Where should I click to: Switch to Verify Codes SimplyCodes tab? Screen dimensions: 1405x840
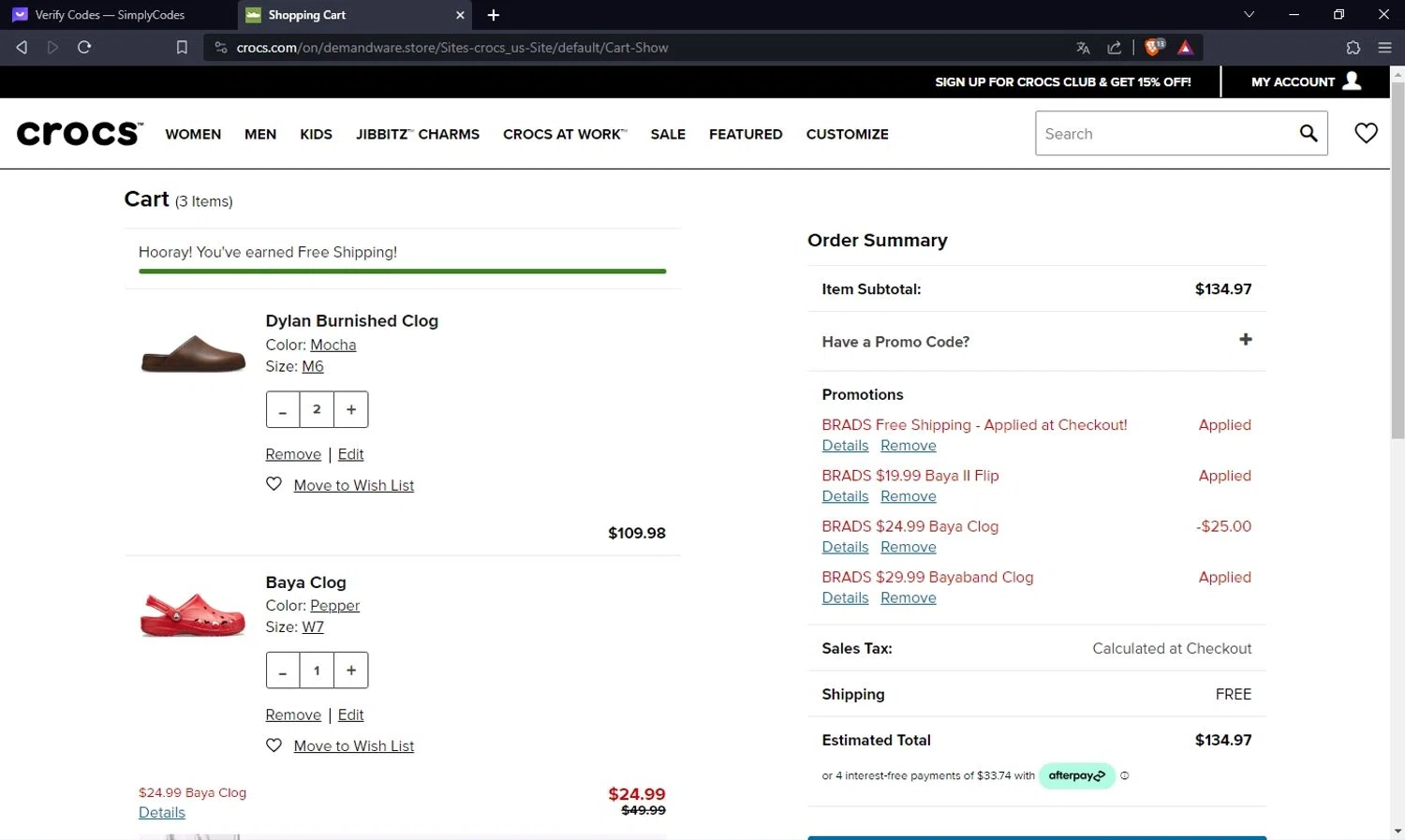point(110,15)
